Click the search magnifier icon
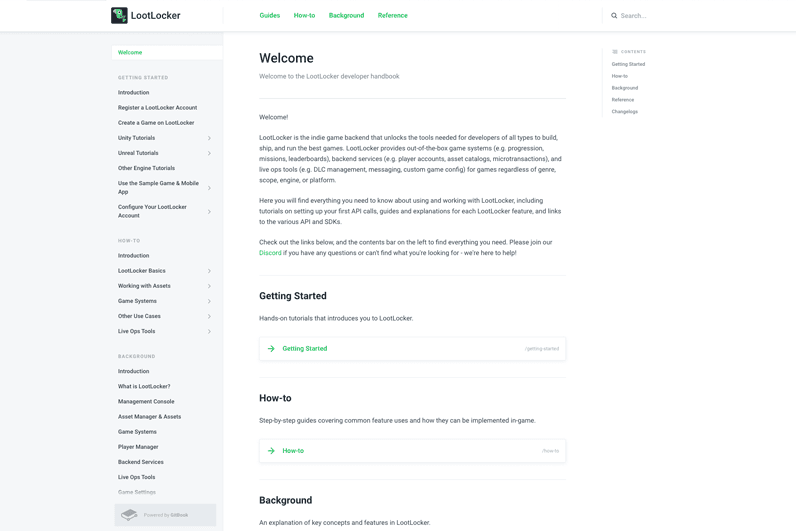This screenshot has height=531, width=796. click(x=614, y=16)
